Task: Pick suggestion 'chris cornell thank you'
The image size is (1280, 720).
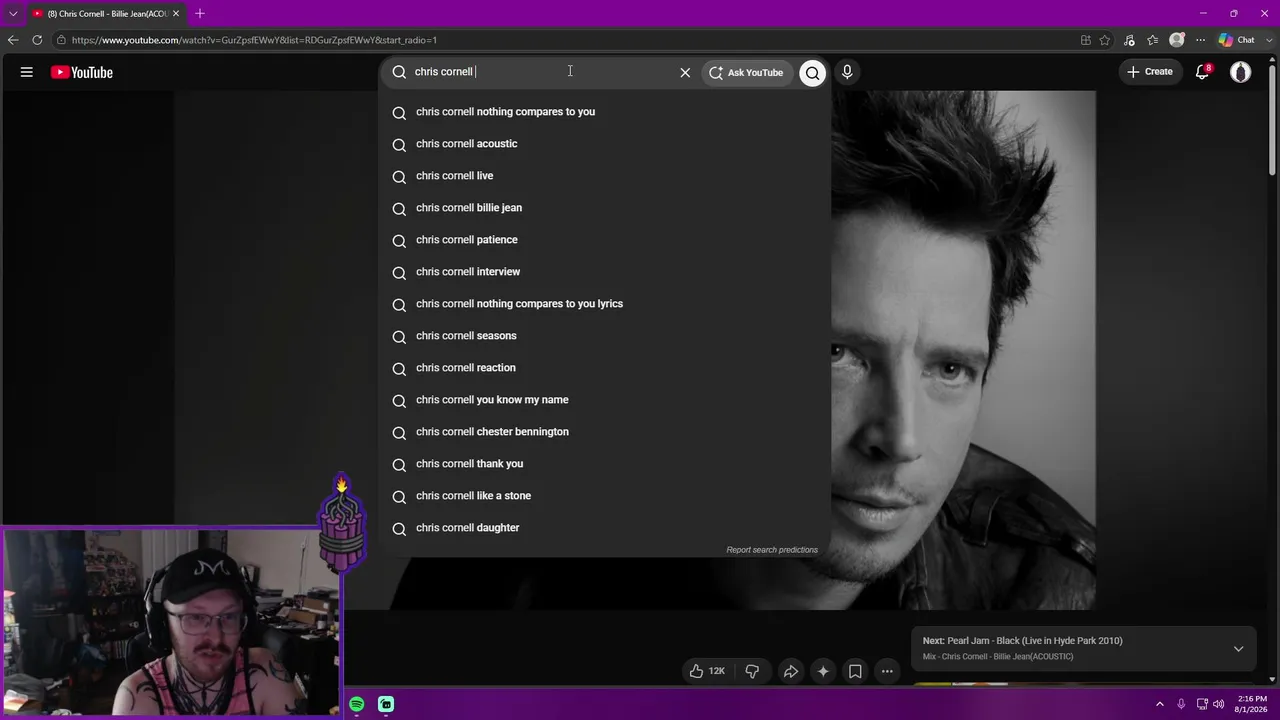Action: (x=605, y=464)
